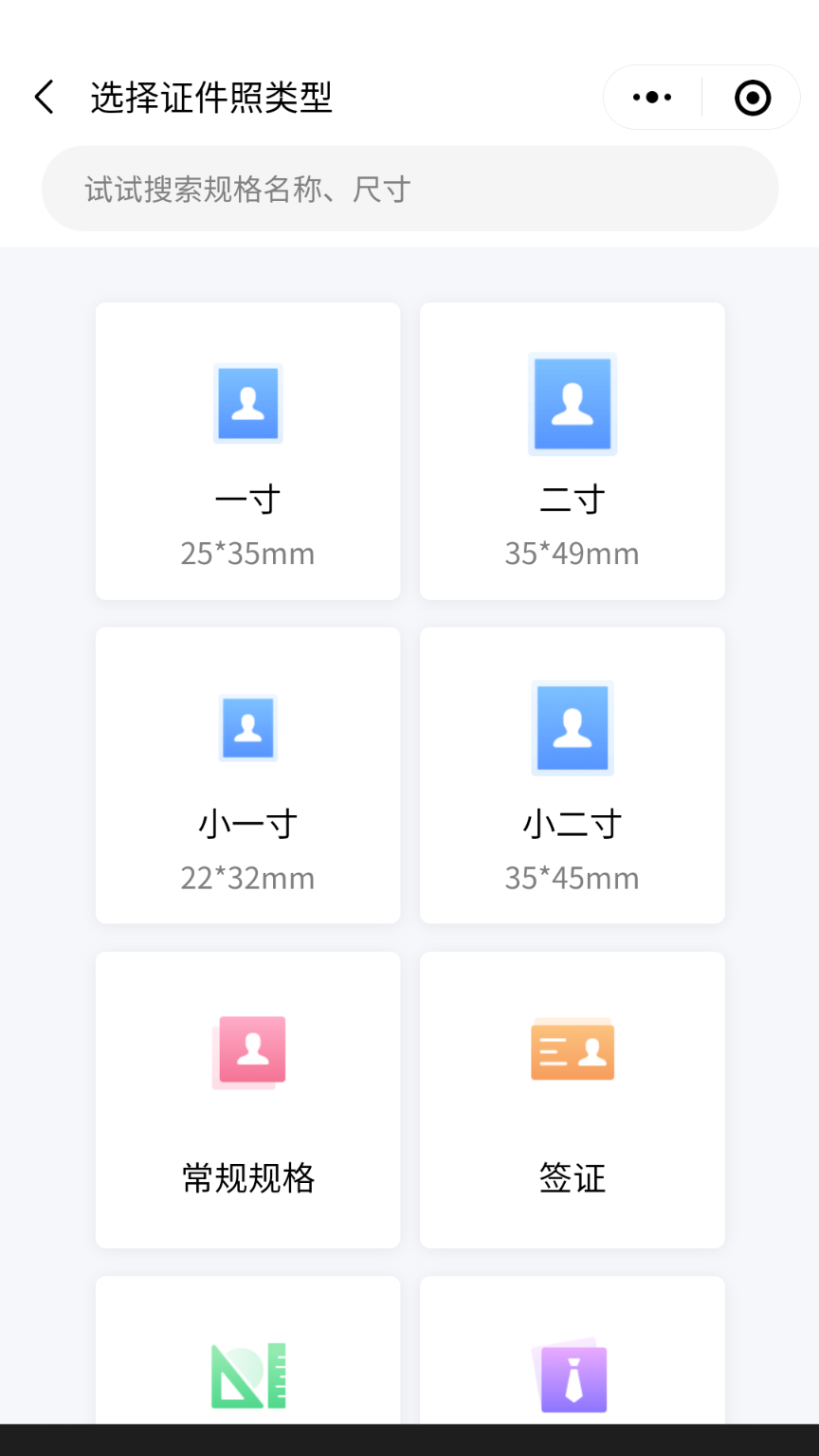Tap the purple necktie icon
Viewport: 819px width, 1456px height.
coord(571,1376)
